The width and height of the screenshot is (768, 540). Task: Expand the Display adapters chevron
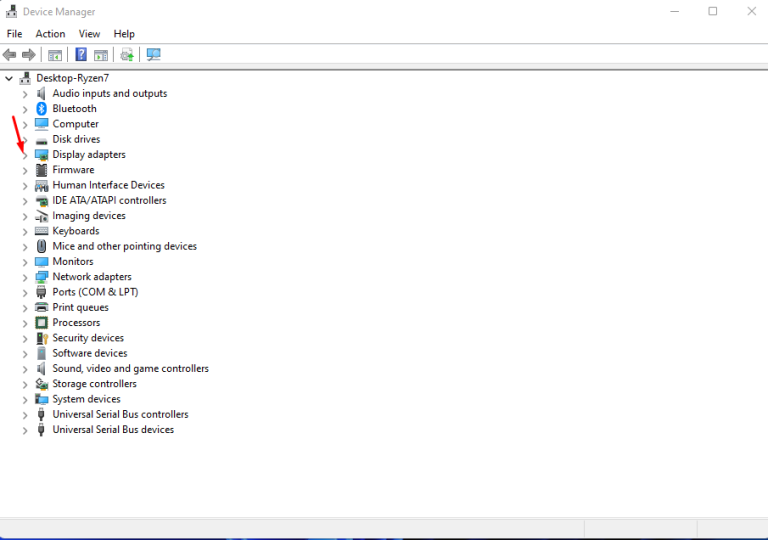[x=25, y=155]
